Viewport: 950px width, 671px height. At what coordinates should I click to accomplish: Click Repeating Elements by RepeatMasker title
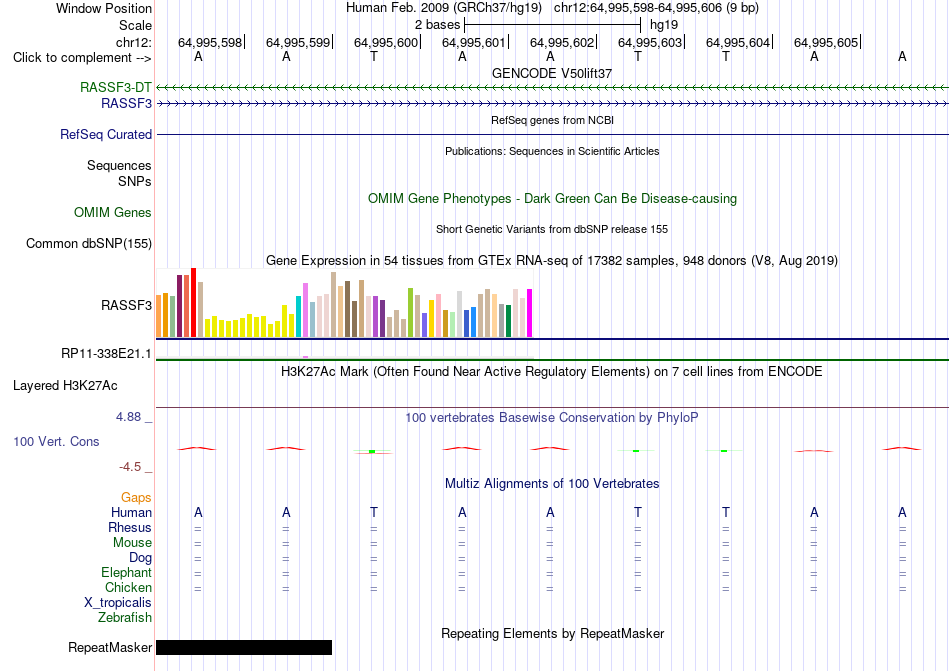[x=552, y=633]
